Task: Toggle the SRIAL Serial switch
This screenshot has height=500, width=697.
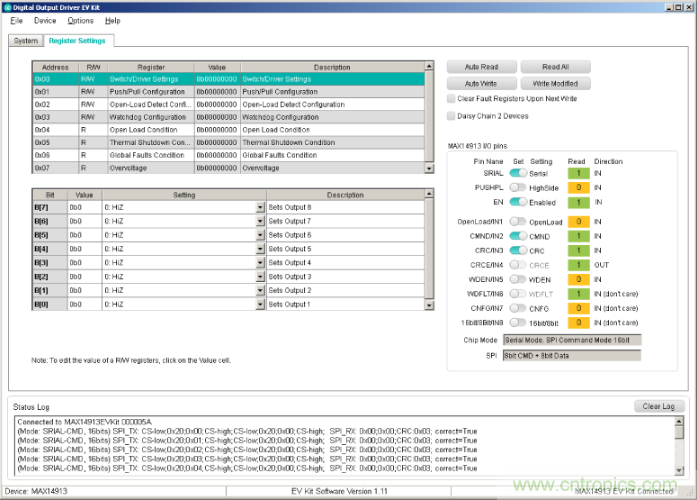Action: [x=518, y=173]
